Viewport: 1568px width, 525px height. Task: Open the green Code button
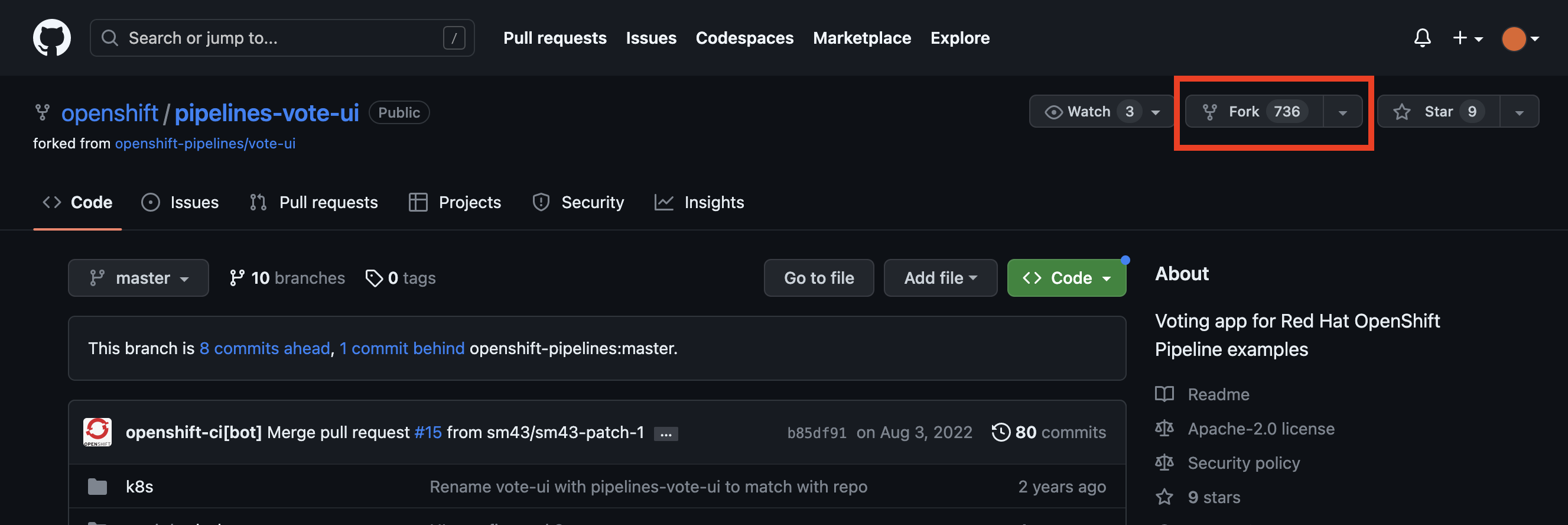tap(1066, 278)
